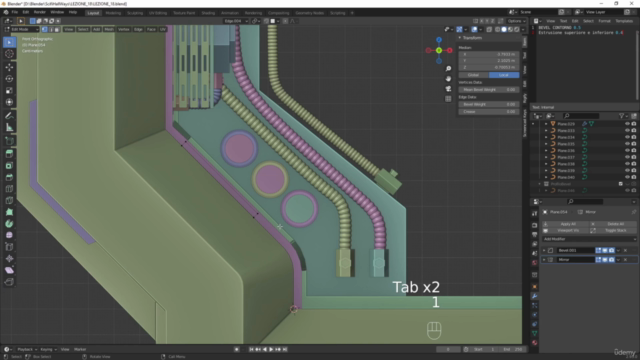The image size is (640, 360).
Task: Toggle X-ray display
Action: tap(489, 29)
